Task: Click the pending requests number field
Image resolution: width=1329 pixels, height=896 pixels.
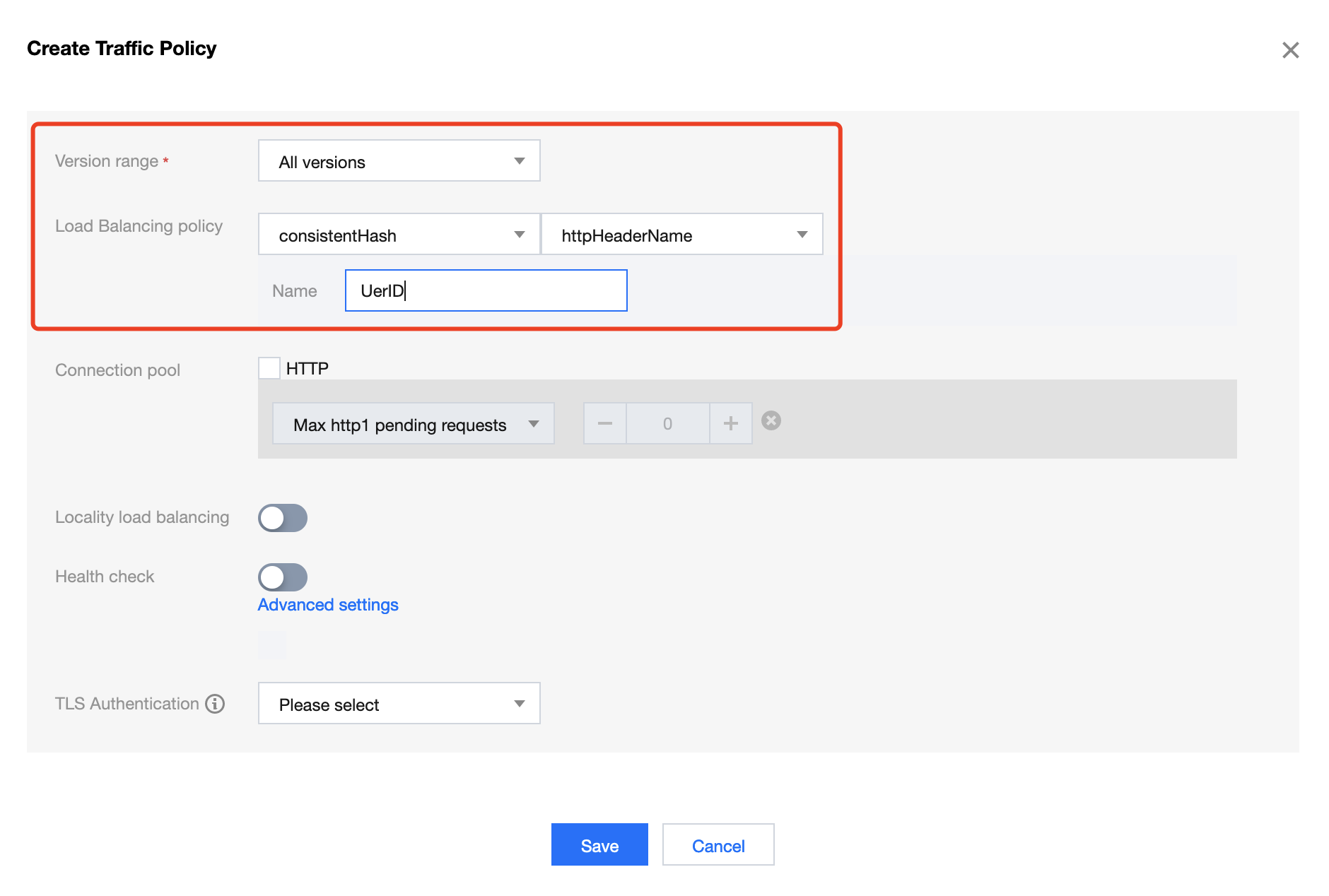Action: (667, 423)
